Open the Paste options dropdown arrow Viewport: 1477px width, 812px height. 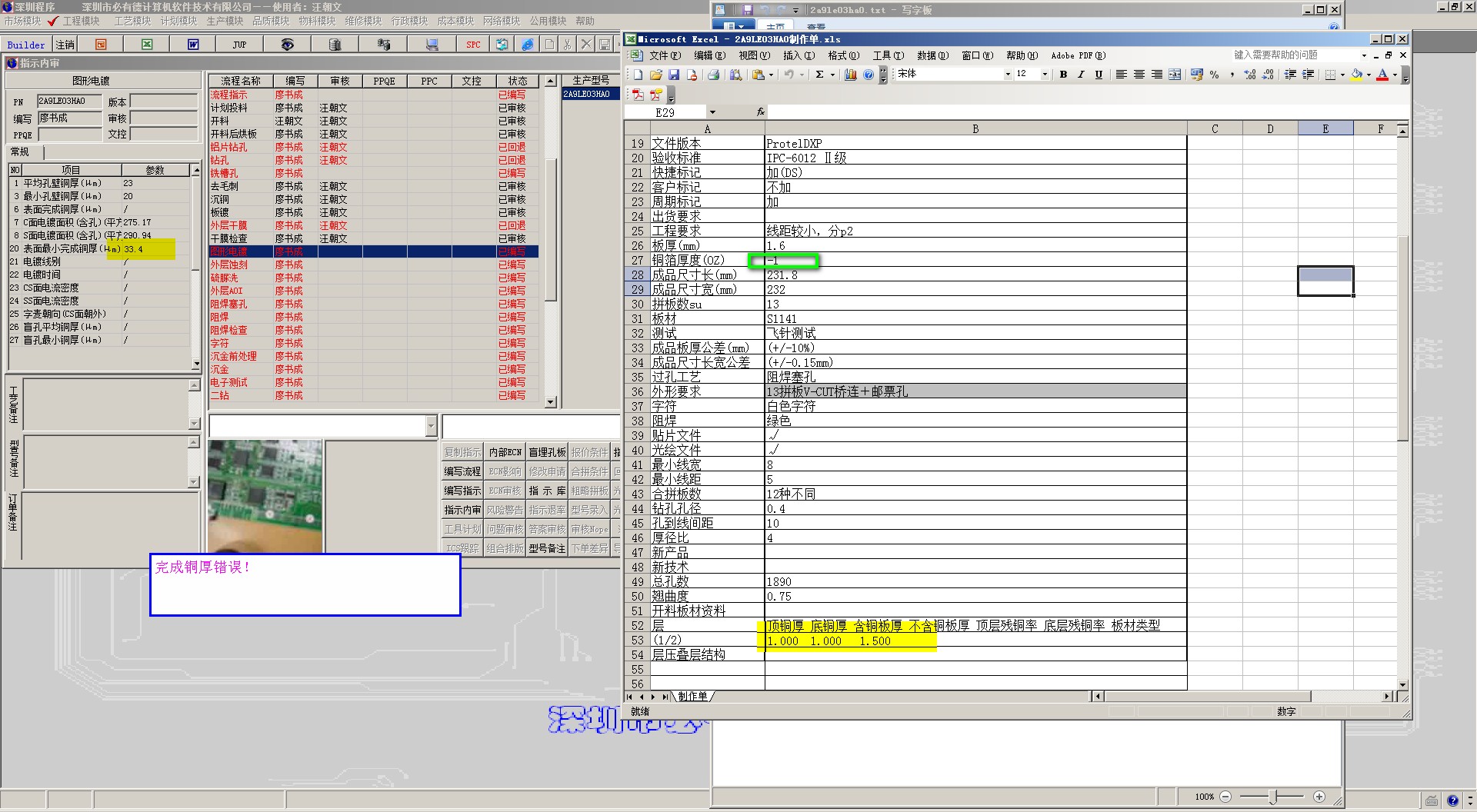pos(771,75)
